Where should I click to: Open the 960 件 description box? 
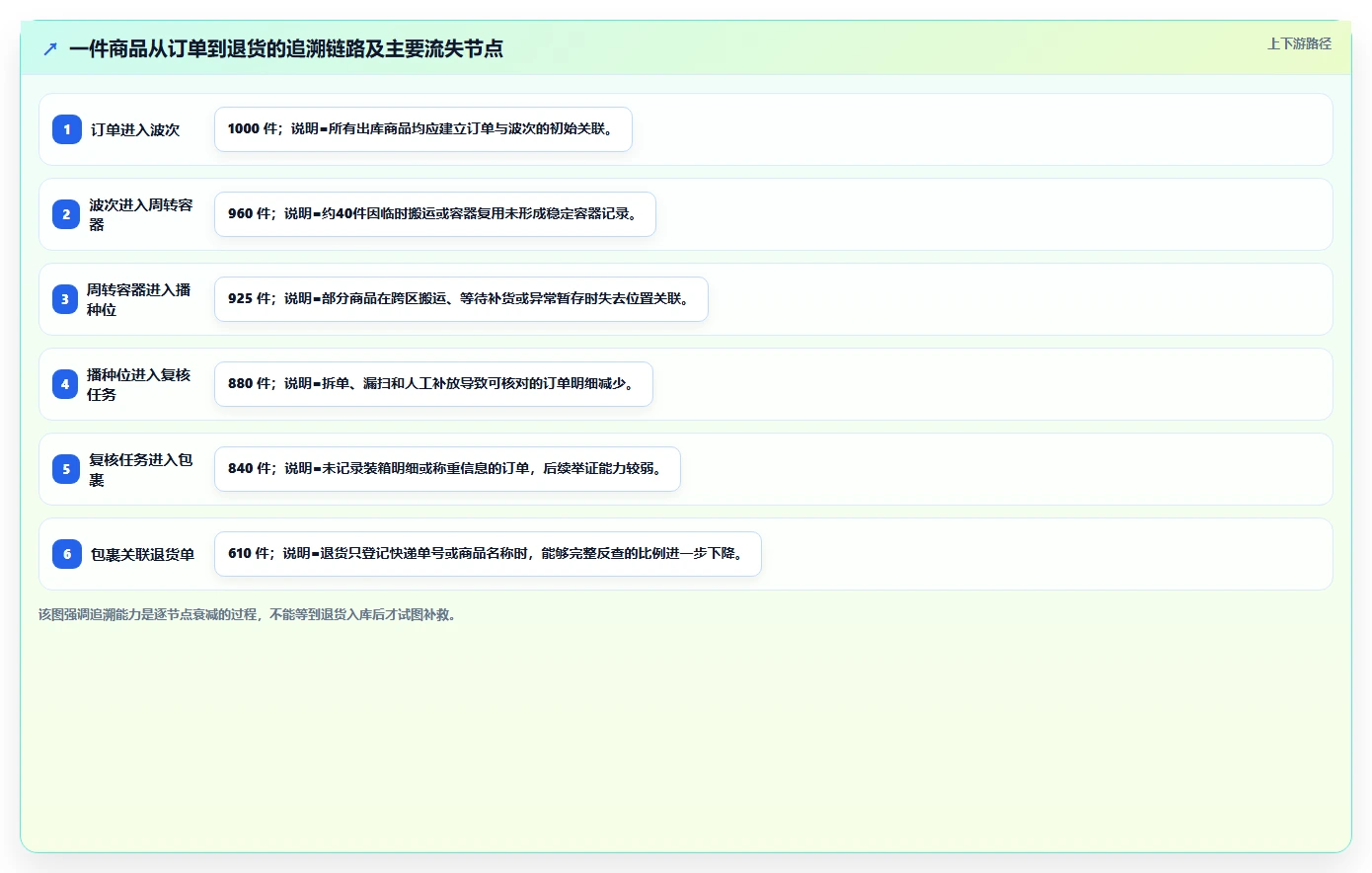(x=435, y=214)
